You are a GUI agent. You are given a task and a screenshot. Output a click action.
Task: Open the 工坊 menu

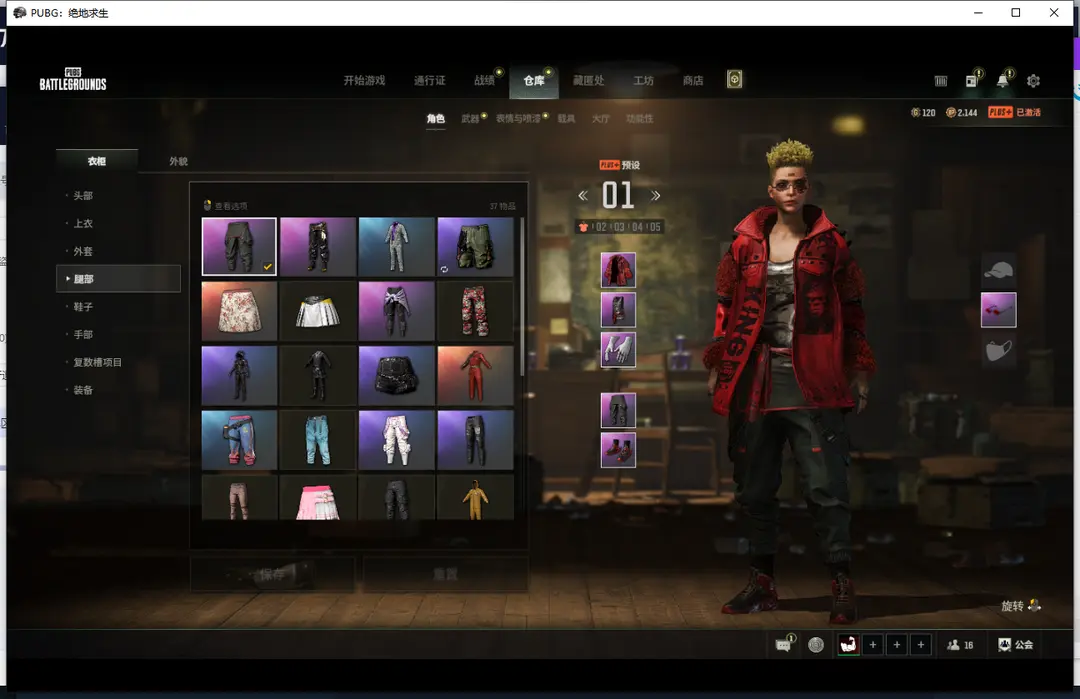[x=643, y=81]
